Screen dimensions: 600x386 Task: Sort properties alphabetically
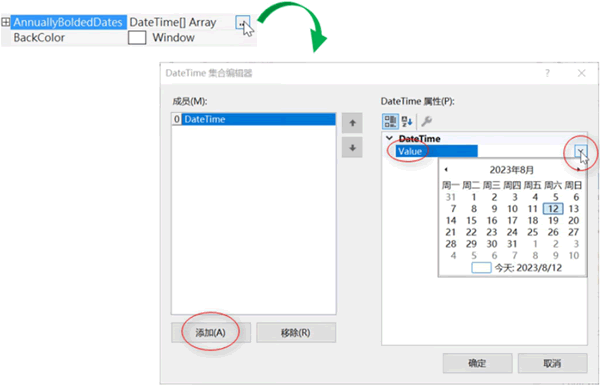pyautogui.click(x=407, y=121)
